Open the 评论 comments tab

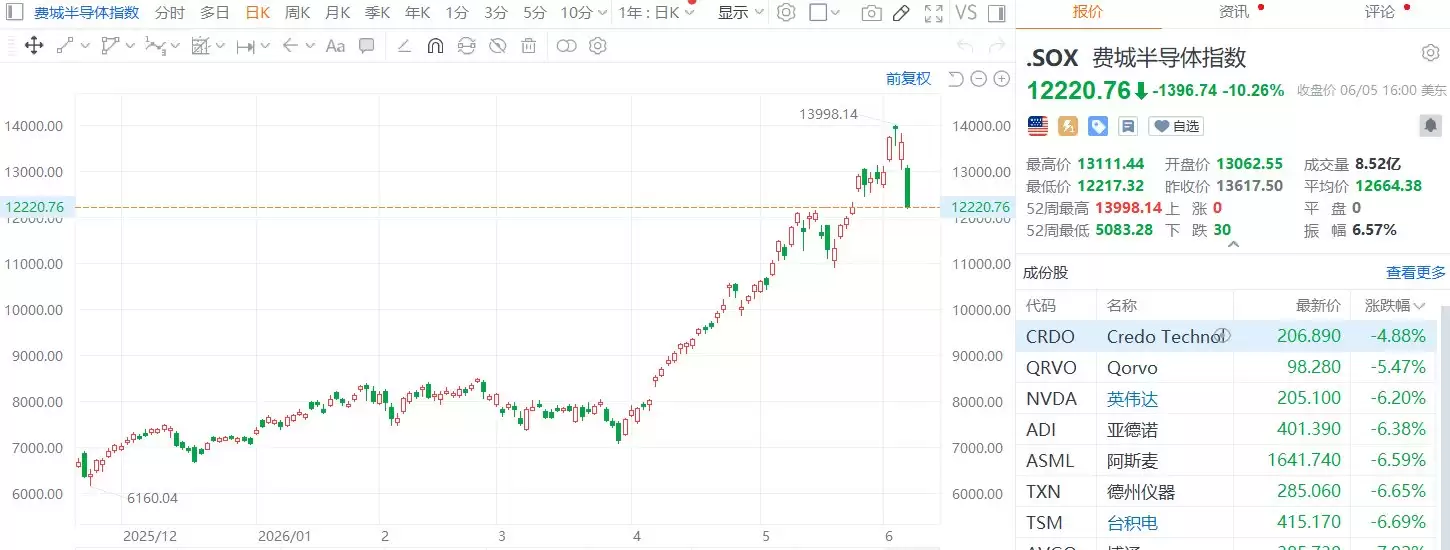point(1379,12)
